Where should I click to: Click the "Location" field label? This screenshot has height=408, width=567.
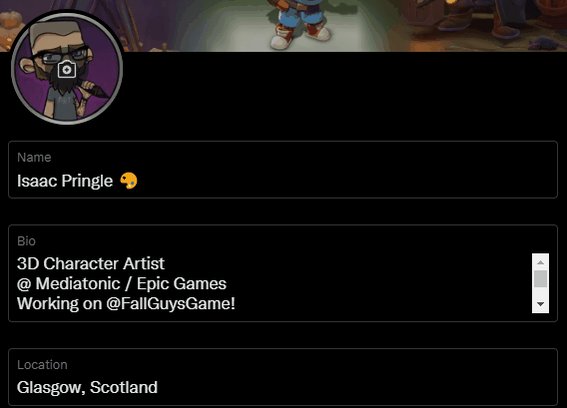click(x=42, y=365)
